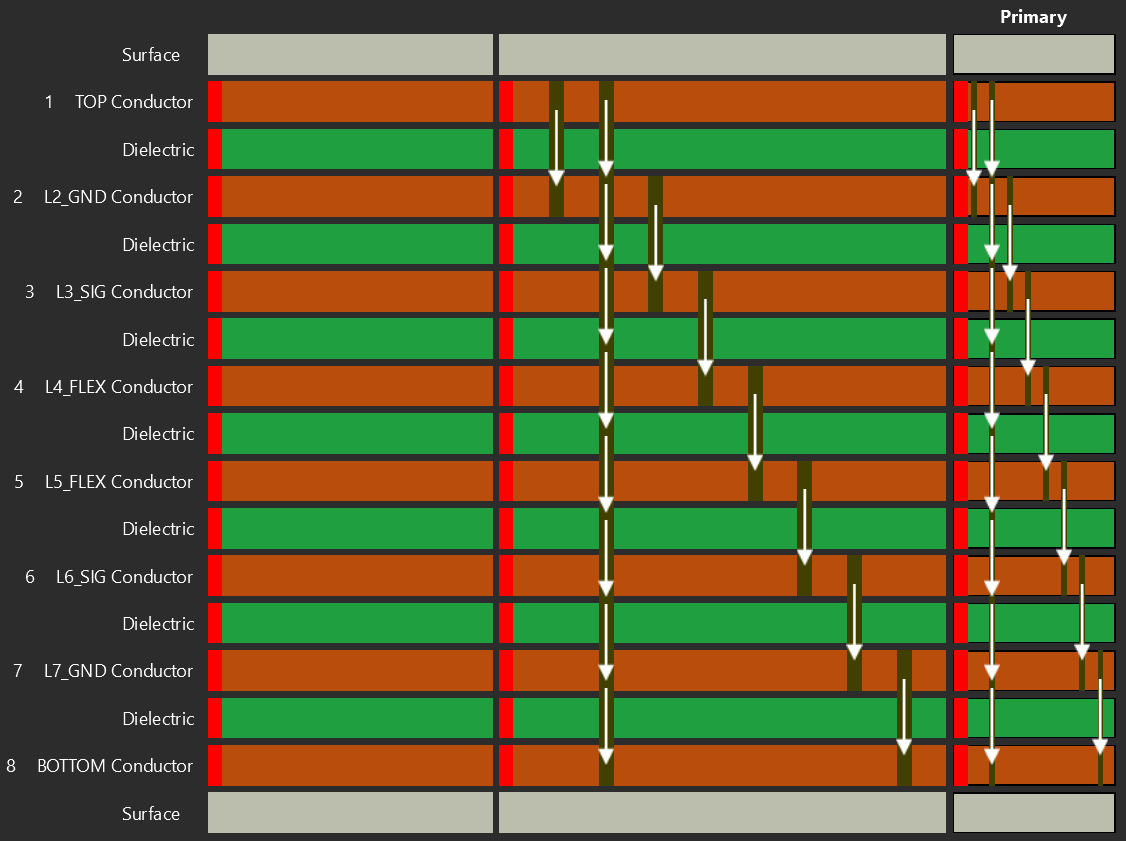Select the L2_GND Conductor label
1126x841 pixels.
[x=118, y=197]
